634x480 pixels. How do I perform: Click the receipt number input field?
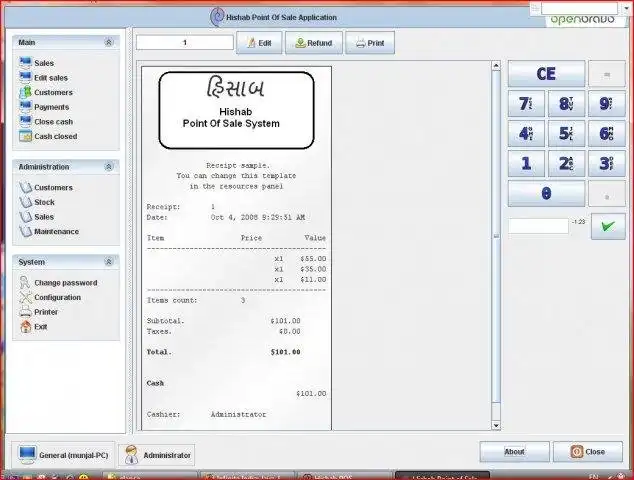pos(185,42)
